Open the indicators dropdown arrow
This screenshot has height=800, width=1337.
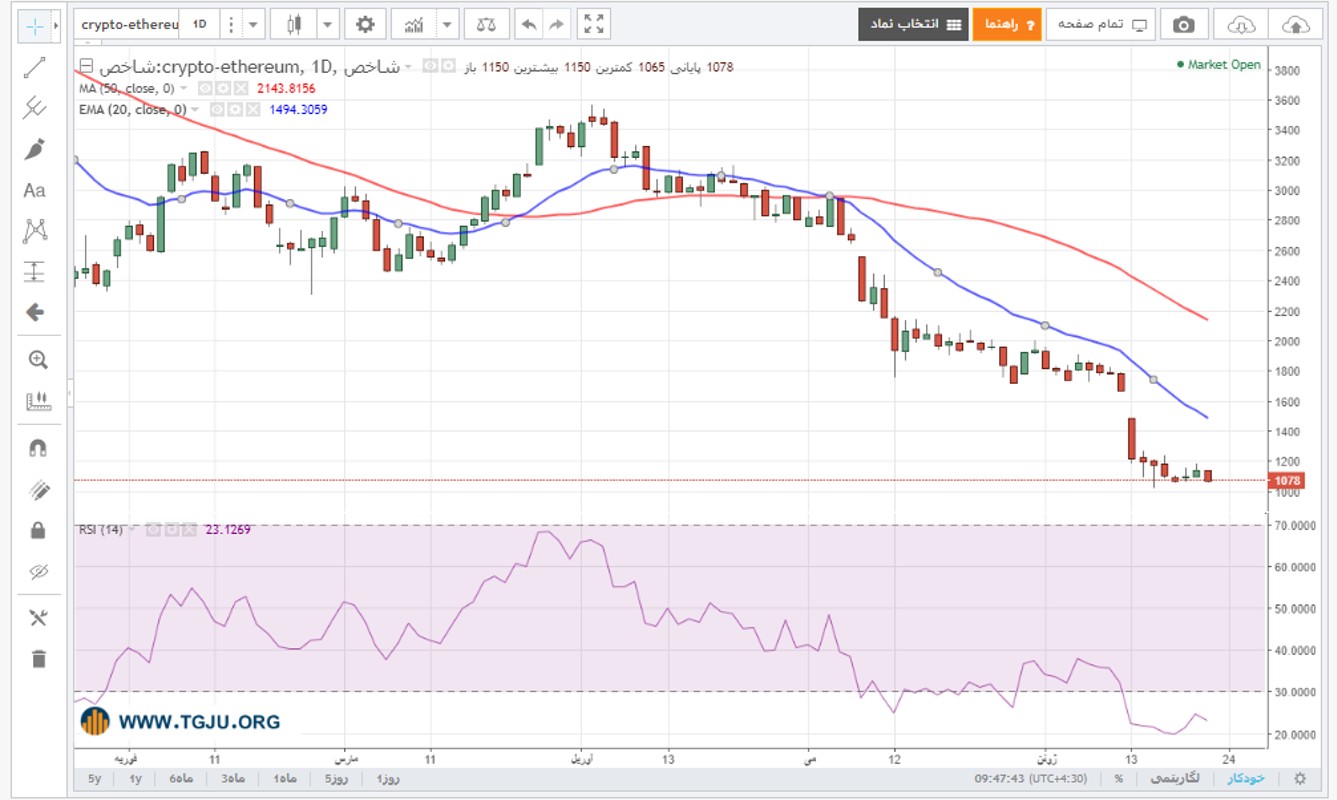[x=448, y=24]
